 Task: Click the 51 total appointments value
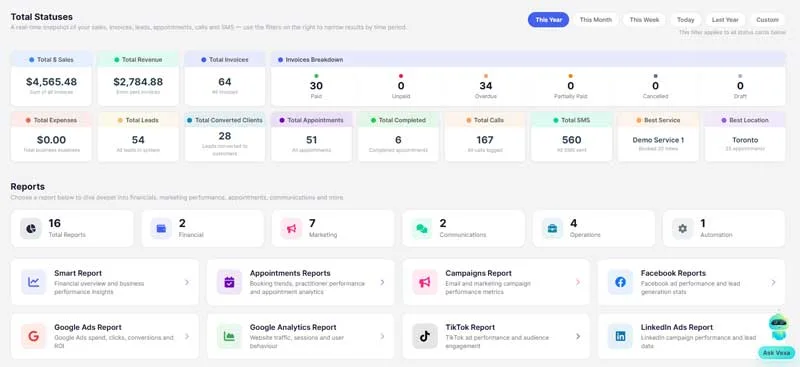pyautogui.click(x=312, y=140)
